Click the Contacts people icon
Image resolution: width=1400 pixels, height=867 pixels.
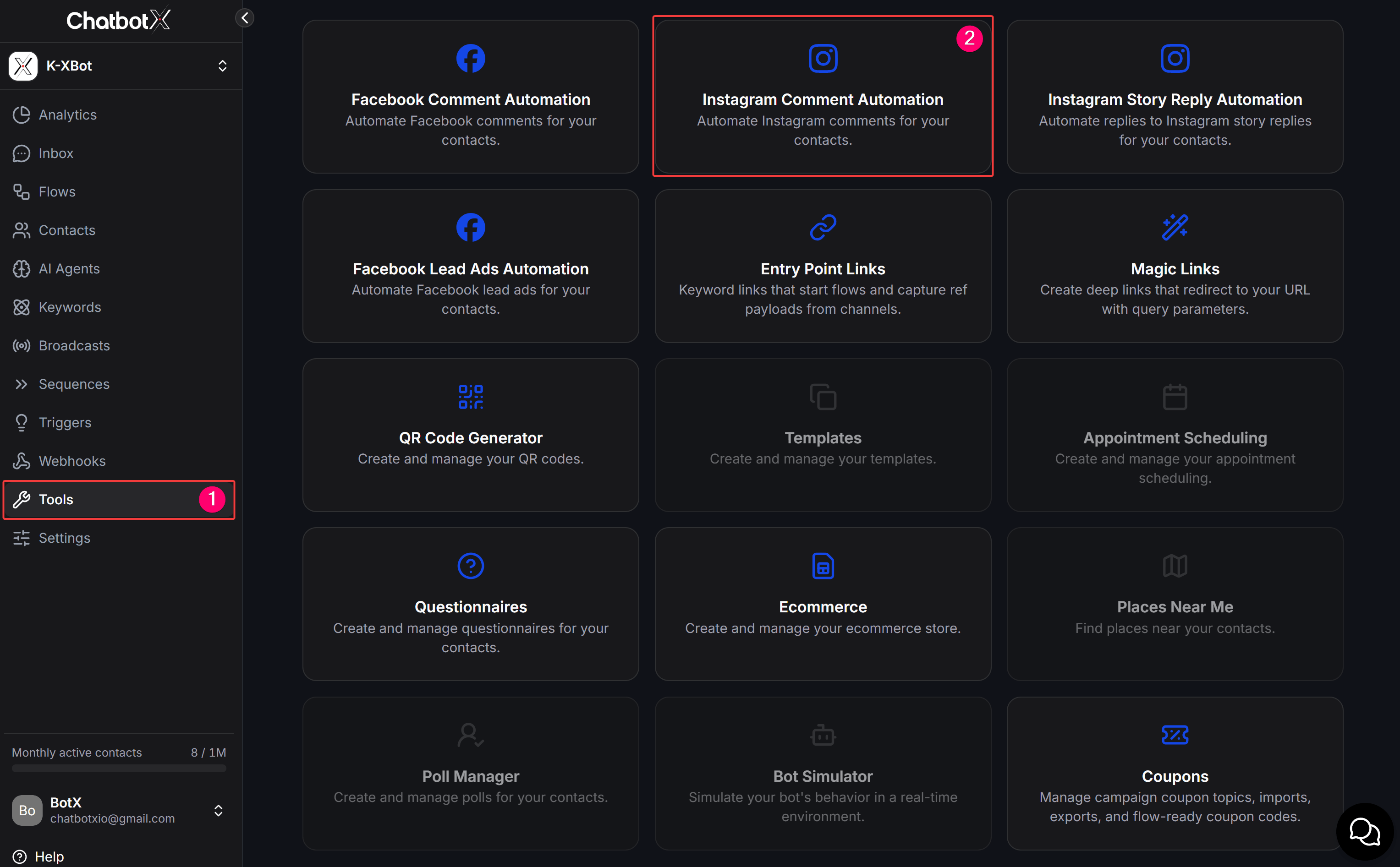[21, 230]
